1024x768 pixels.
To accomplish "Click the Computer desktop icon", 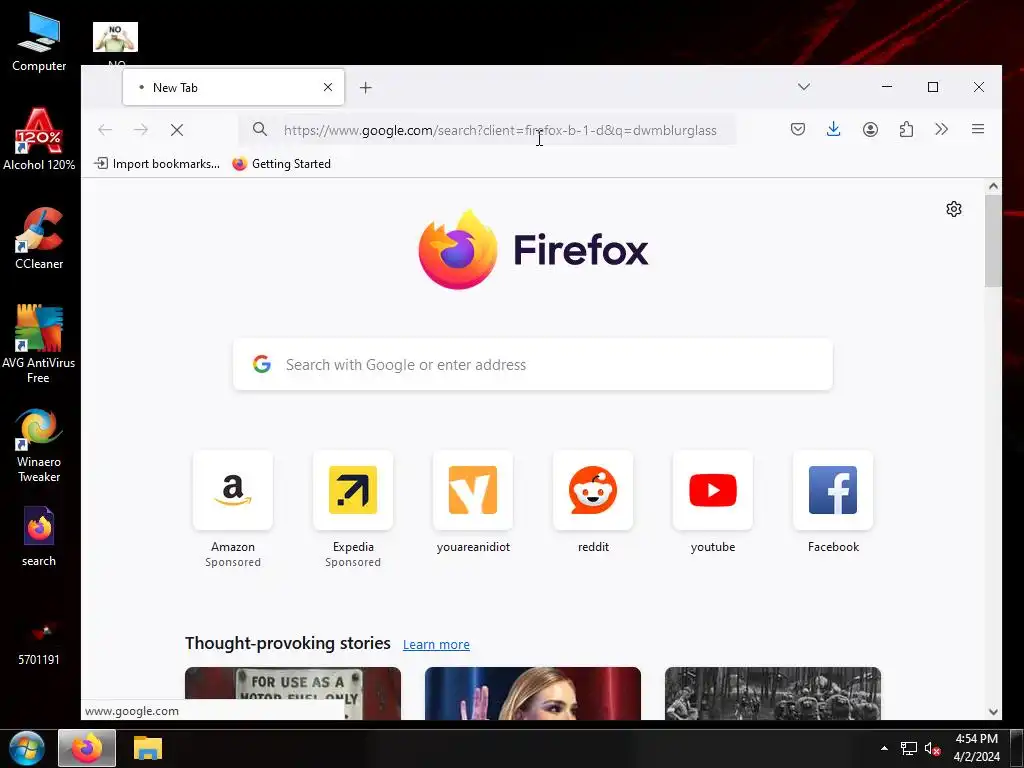I will coord(39,42).
